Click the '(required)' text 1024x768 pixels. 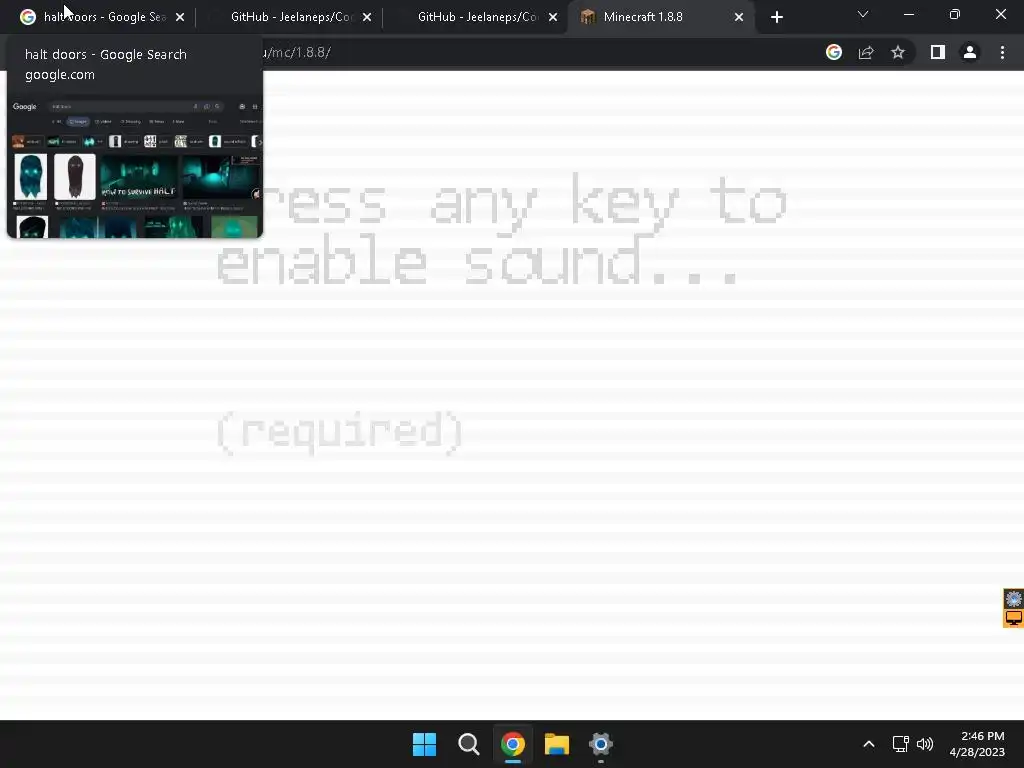[340, 432]
